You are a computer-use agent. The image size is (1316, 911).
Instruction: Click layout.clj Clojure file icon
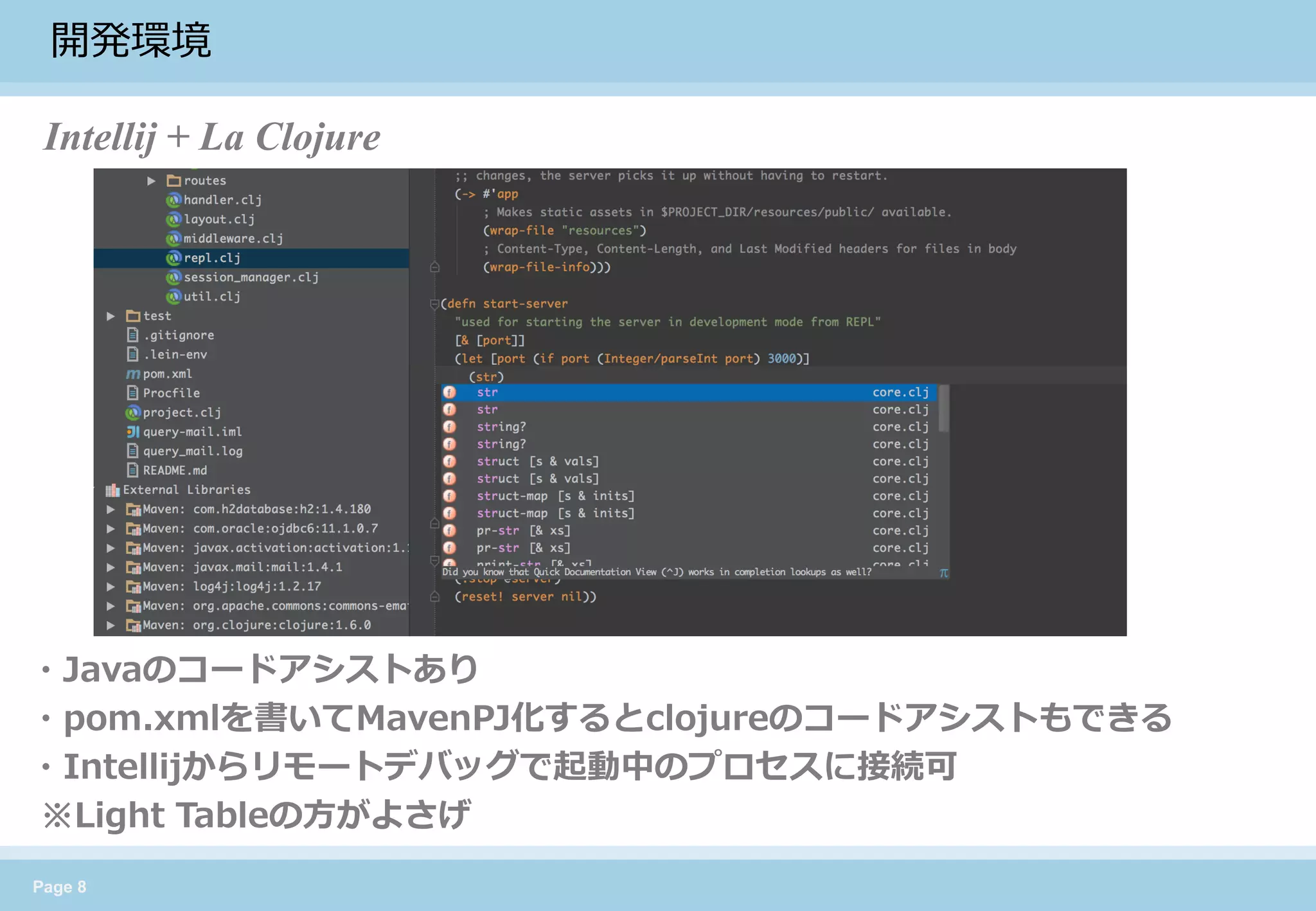(x=173, y=219)
